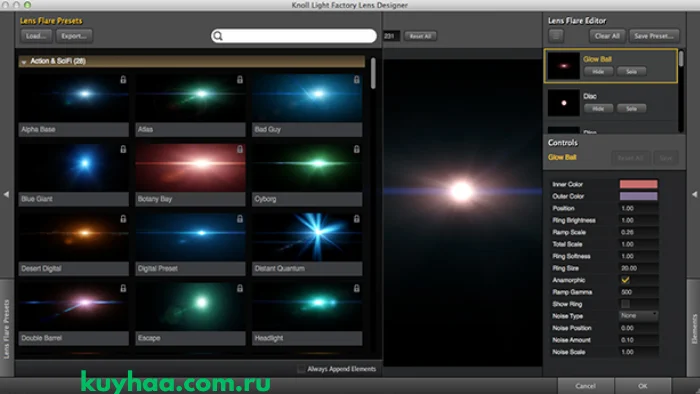Image resolution: width=700 pixels, height=394 pixels.
Task: Click the Save Preset button
Action: (654, 36)
